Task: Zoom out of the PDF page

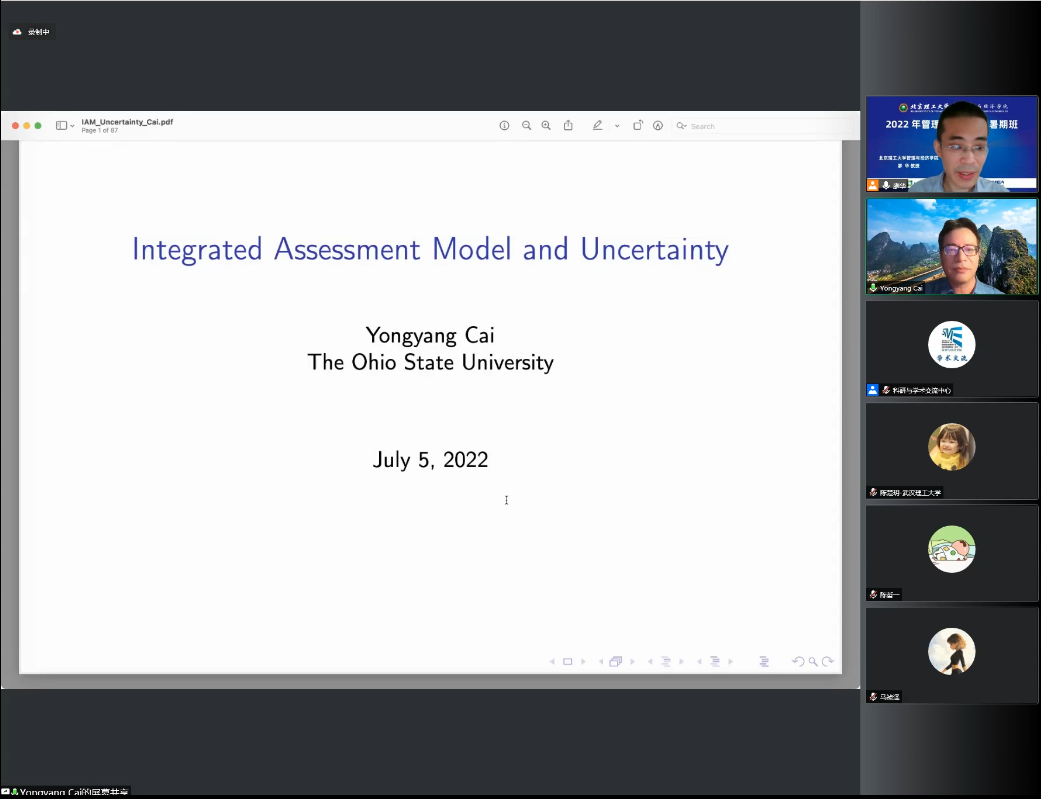Action: [526, 126]
